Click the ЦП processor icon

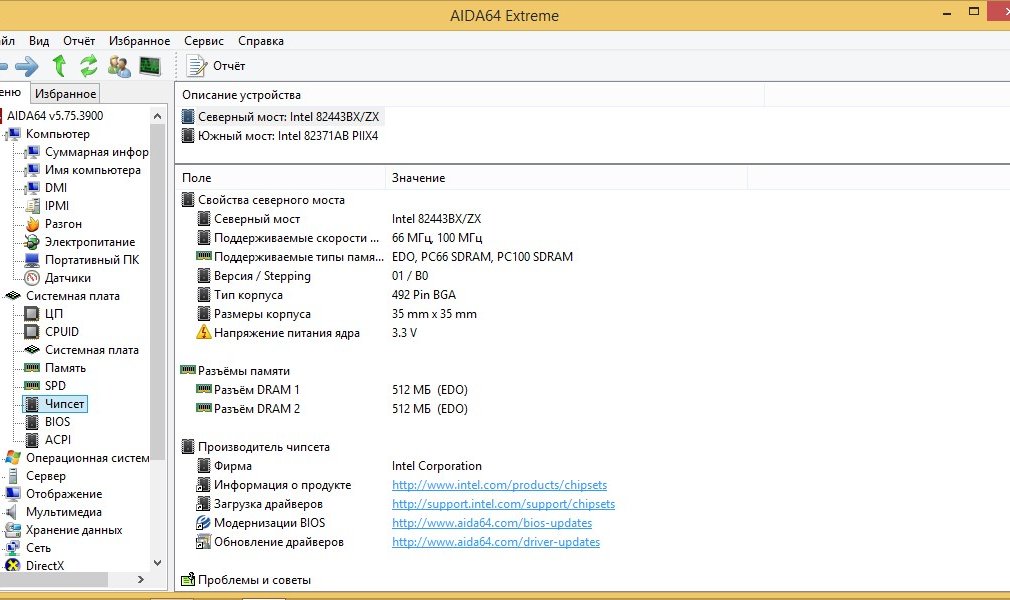click(32, 314)
